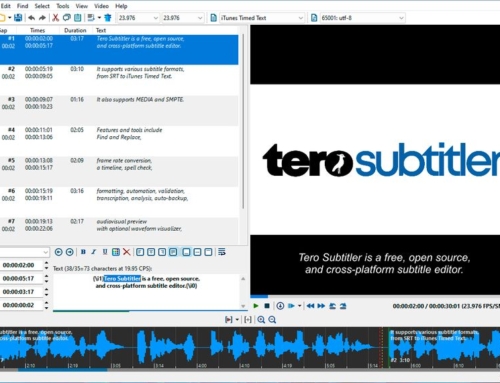This screenshot has width=500, height=383.
Task: Click the start time field 00:00:02:00
Action: click(x=21, y=265)
